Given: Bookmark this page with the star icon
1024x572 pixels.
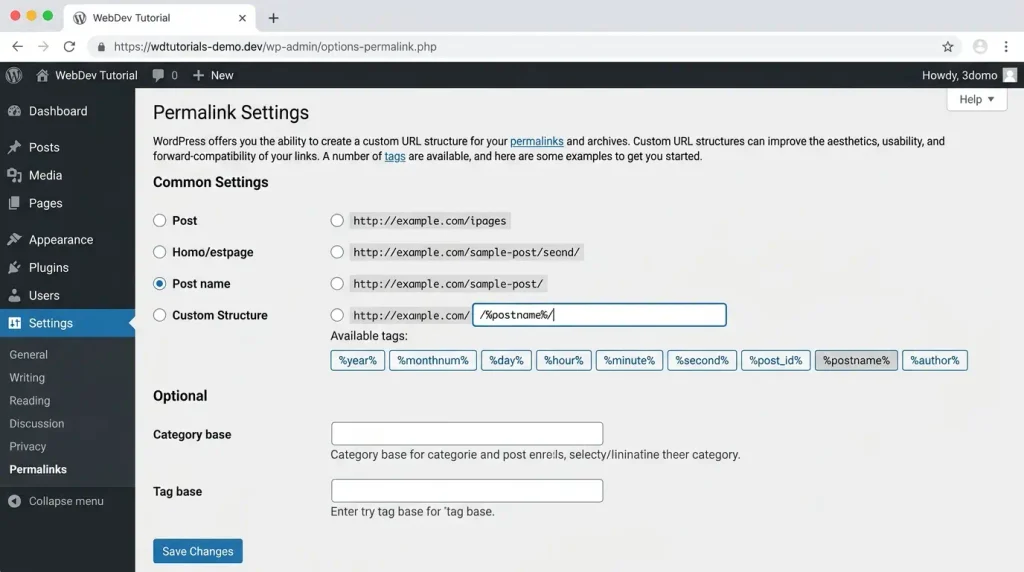Looking at the screenshot, I should pos(948,46).
